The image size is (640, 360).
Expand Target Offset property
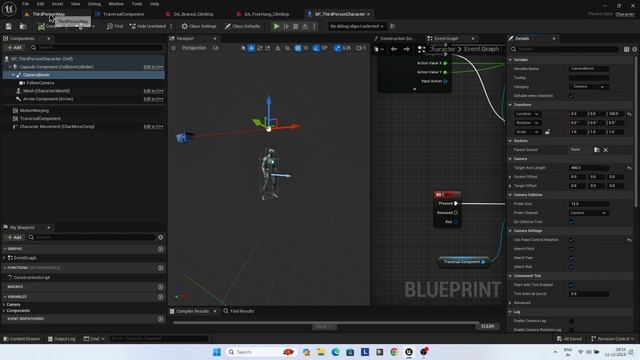coord(510,186)
